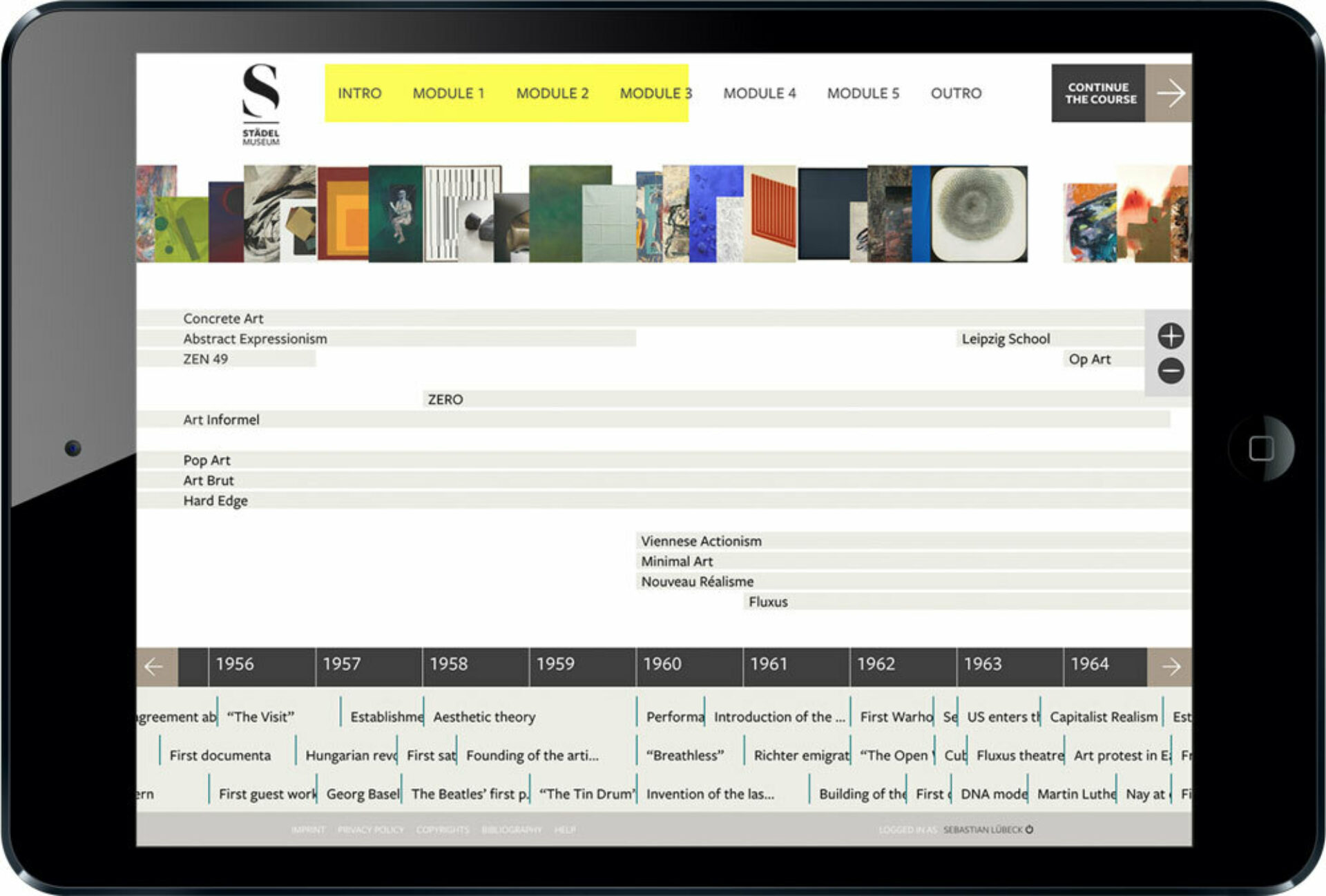Screen dimensions: 1326x896
Task: Click the arrow beside Continue the Course
Action: click(x=1169, y=93)
